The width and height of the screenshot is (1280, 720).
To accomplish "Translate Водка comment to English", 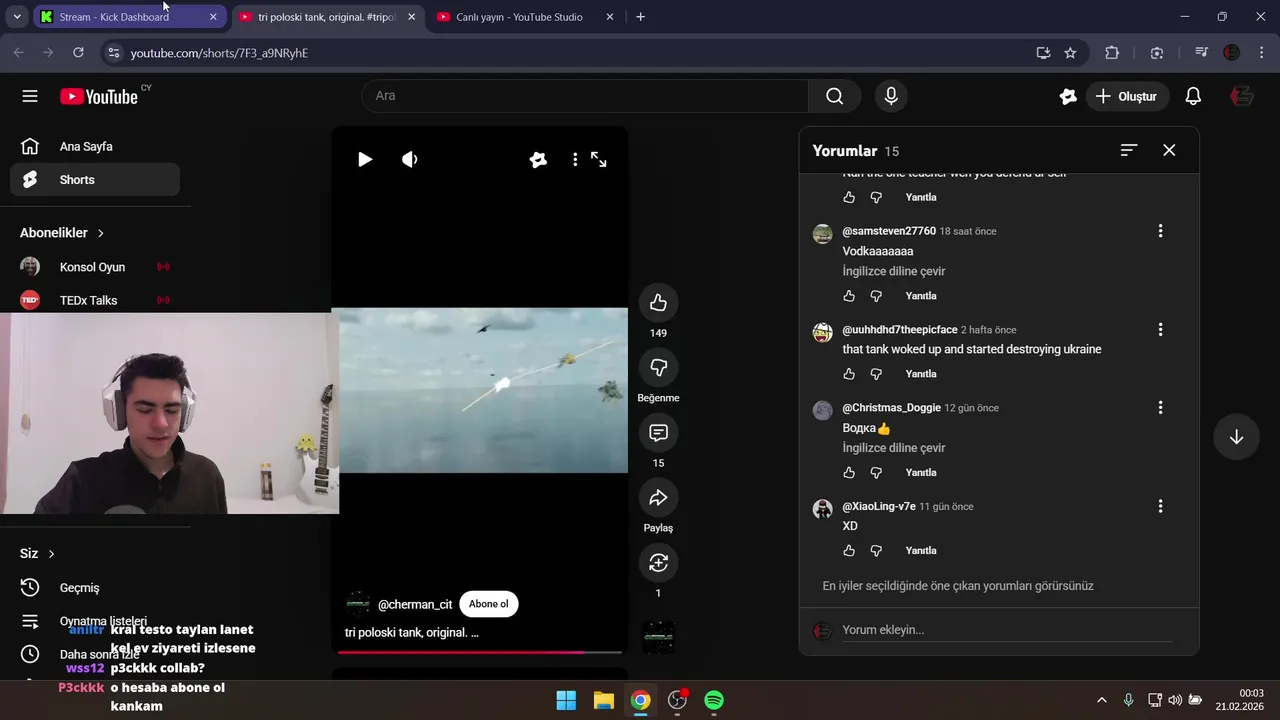I will (x=894, y=448).
